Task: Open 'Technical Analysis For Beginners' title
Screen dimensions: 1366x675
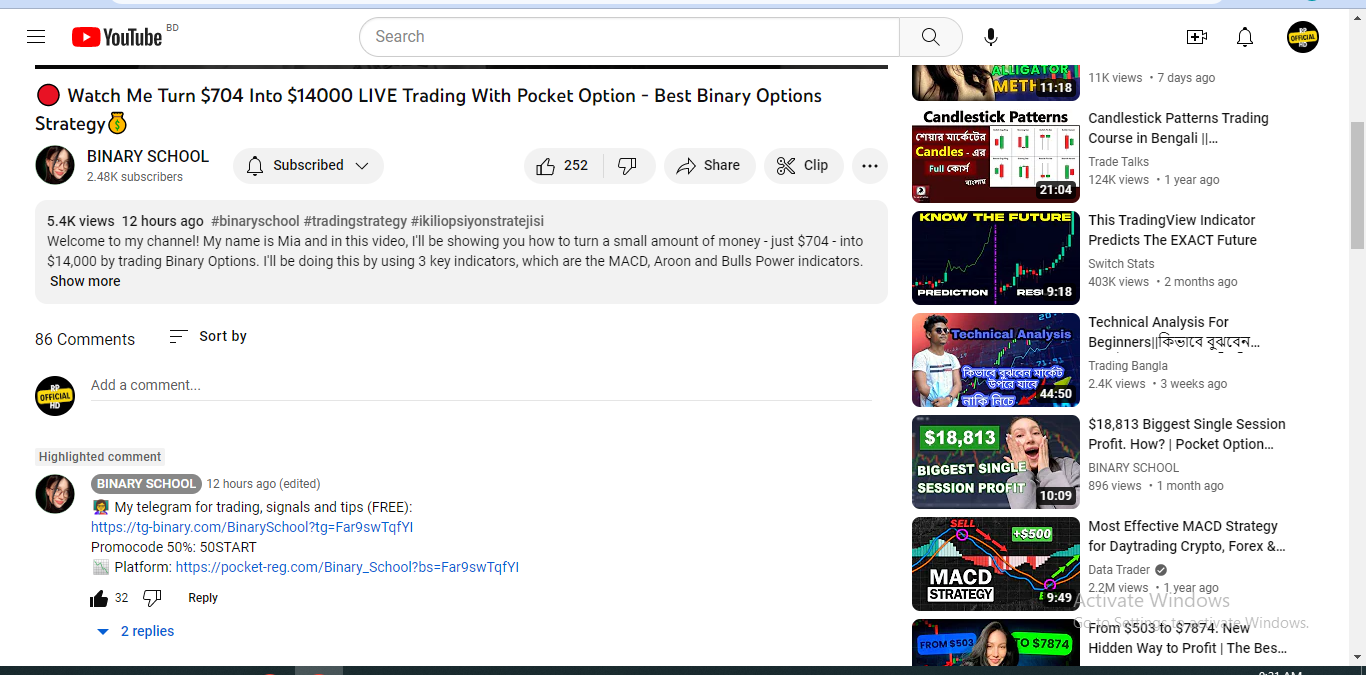Action: click(1174, 332)
